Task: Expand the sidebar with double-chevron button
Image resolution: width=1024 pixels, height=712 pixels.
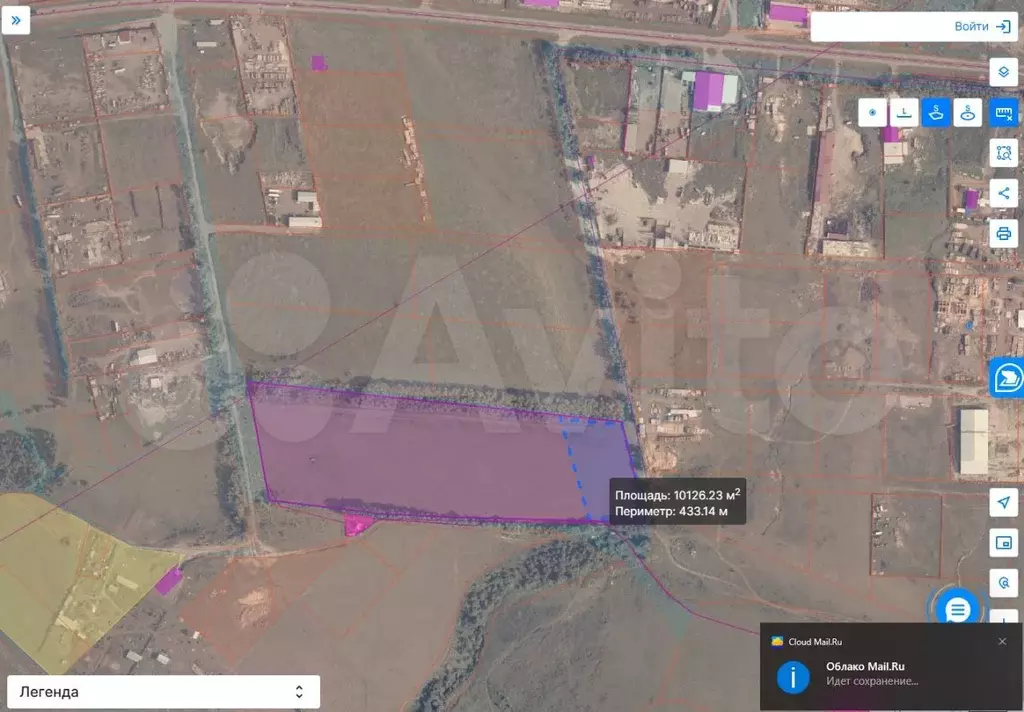Action: point(16,20)
